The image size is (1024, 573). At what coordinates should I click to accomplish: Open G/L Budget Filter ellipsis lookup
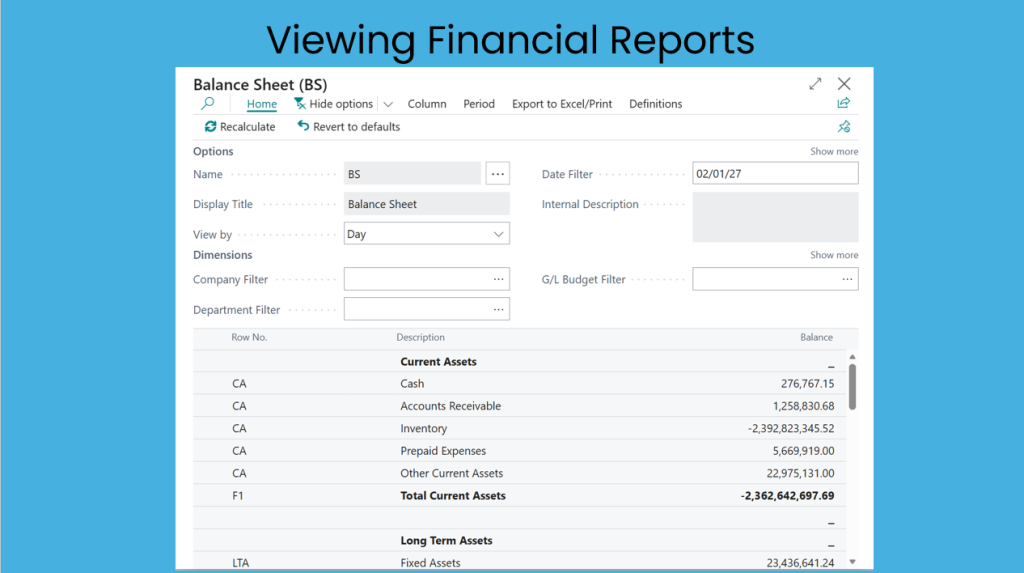pos(847,280)
